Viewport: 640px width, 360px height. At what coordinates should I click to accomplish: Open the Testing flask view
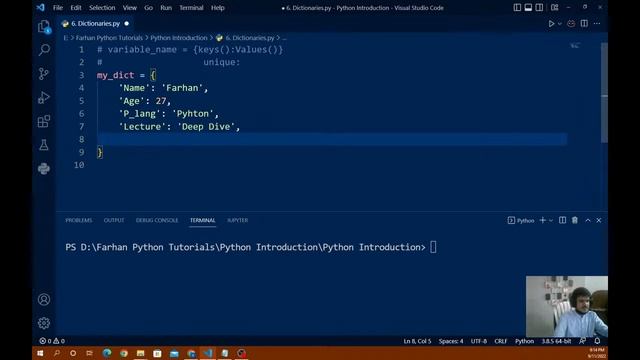pyautogui.click(x=44, y=145)
